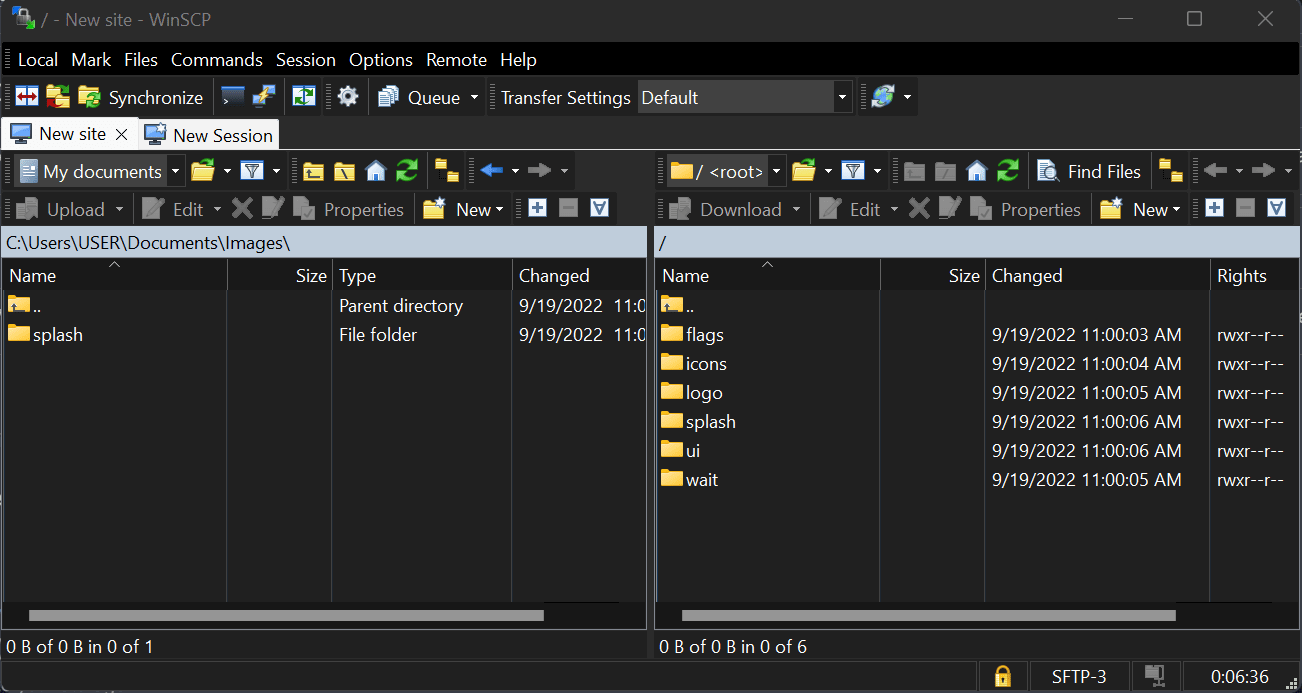
Task: Click the globe update icon
Action: pos(882,97)
